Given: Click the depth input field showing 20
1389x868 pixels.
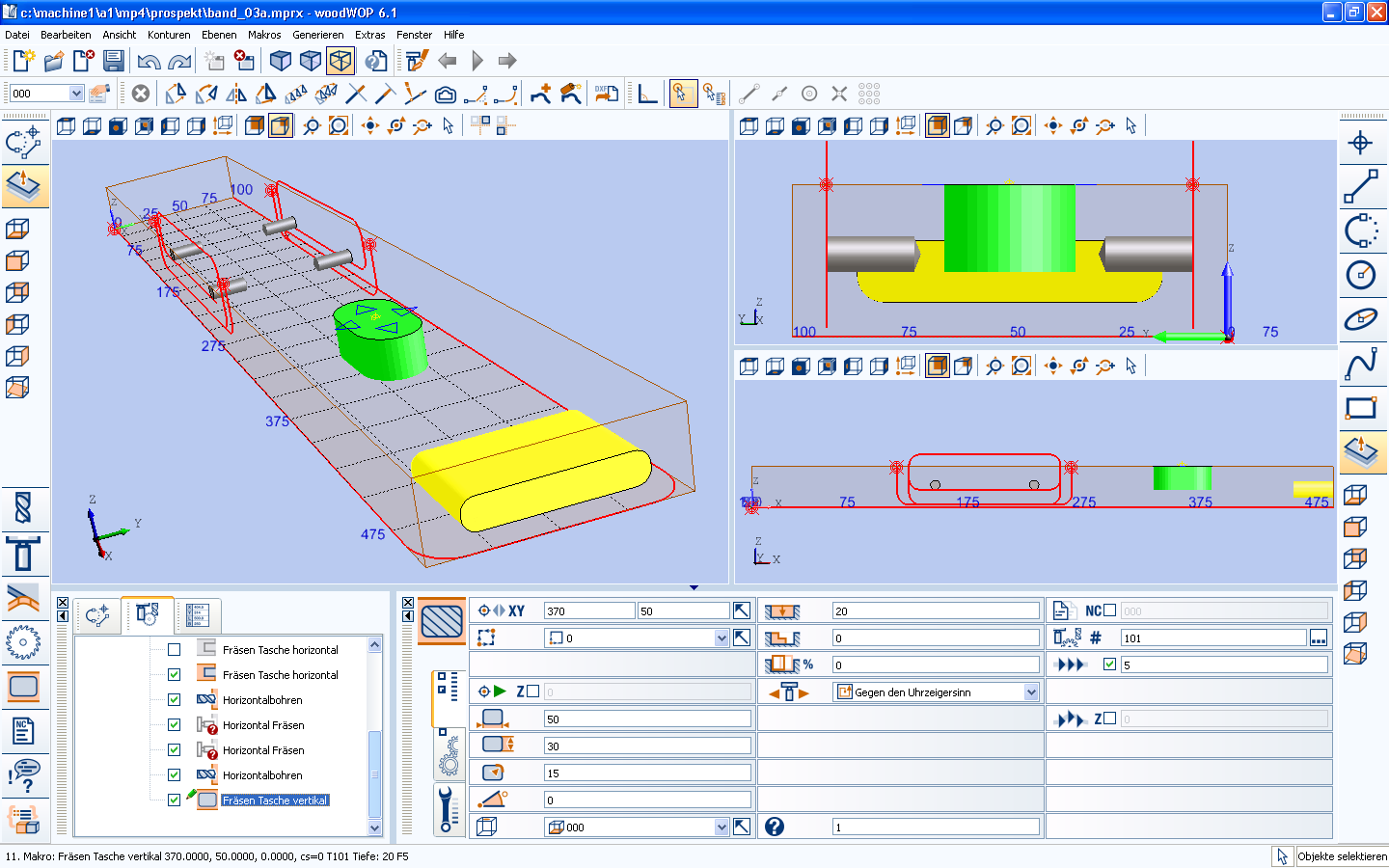Looking at the screenshot, I should point(935,611).
